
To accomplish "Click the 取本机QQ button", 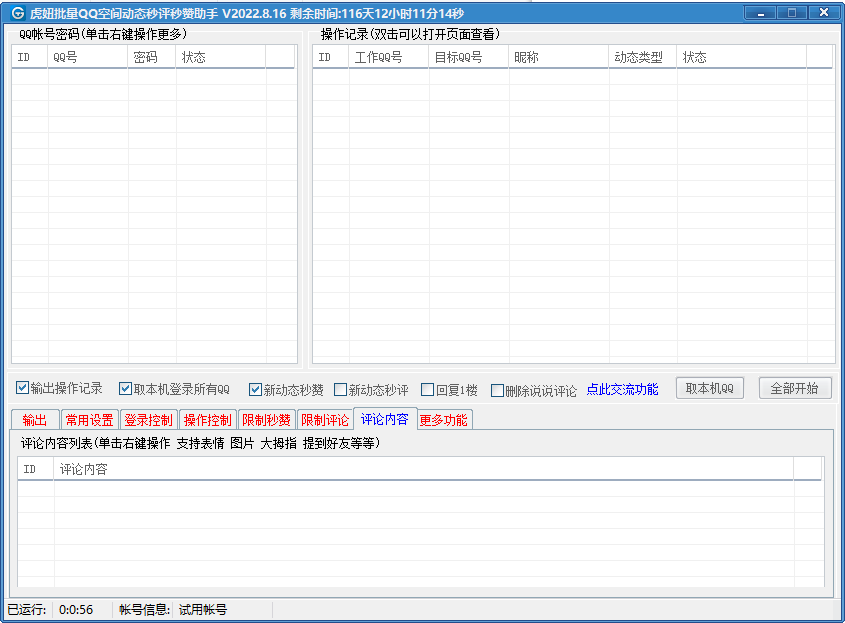I will tap(710, 389).
